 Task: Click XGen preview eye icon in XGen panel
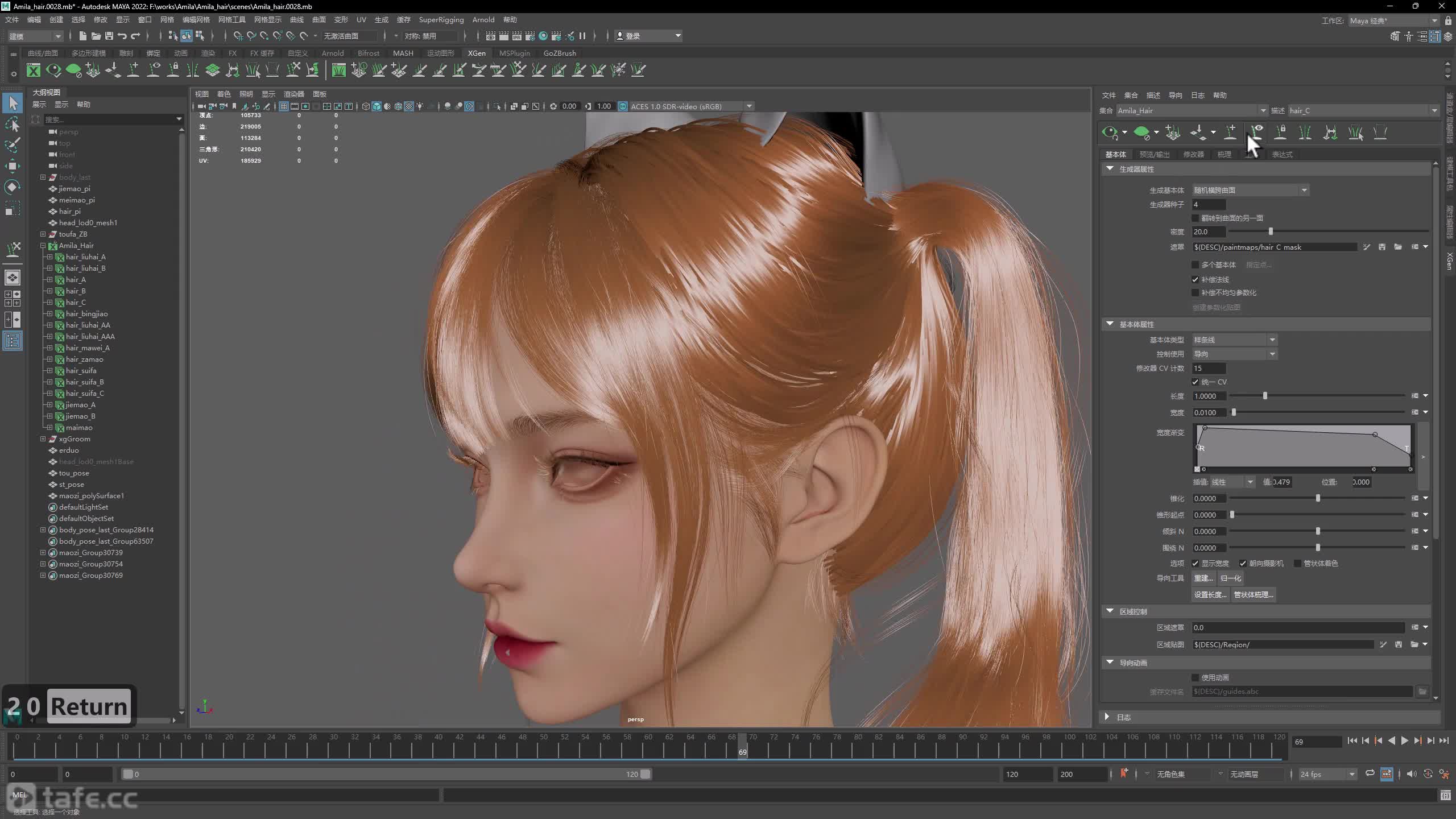tap(1109, 133)
